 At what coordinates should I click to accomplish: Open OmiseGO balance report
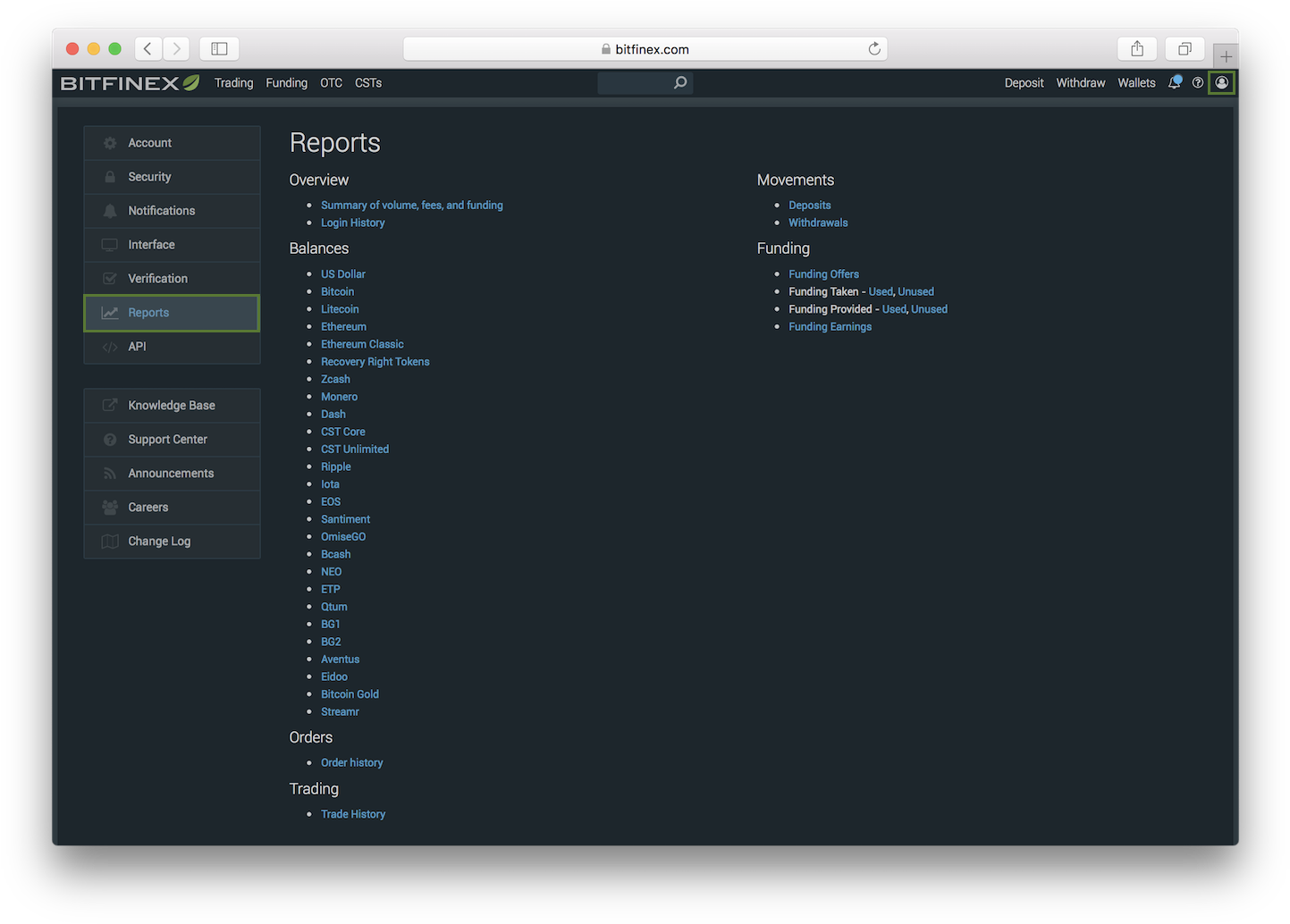point(343,537)
